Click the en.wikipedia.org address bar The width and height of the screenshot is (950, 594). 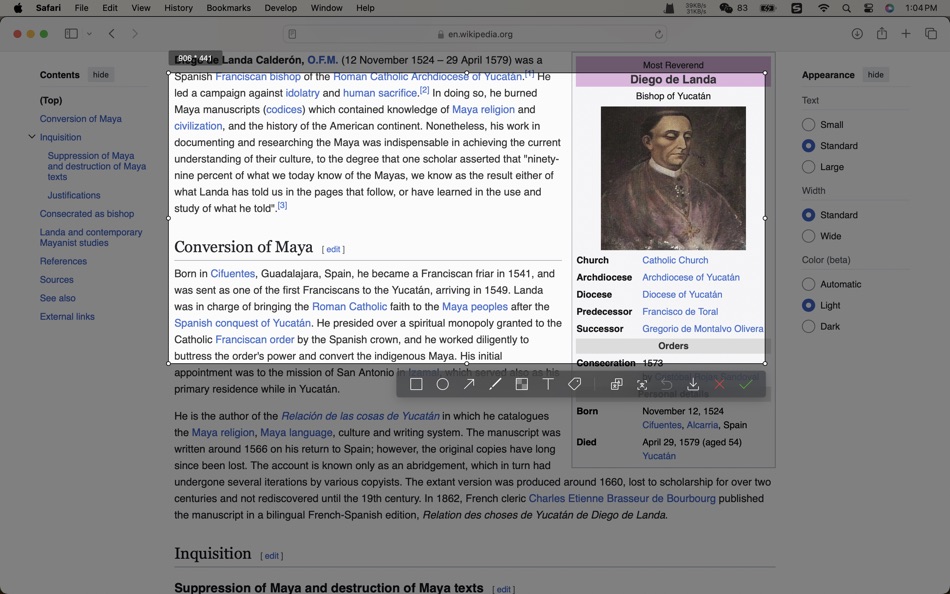point(474,35)
